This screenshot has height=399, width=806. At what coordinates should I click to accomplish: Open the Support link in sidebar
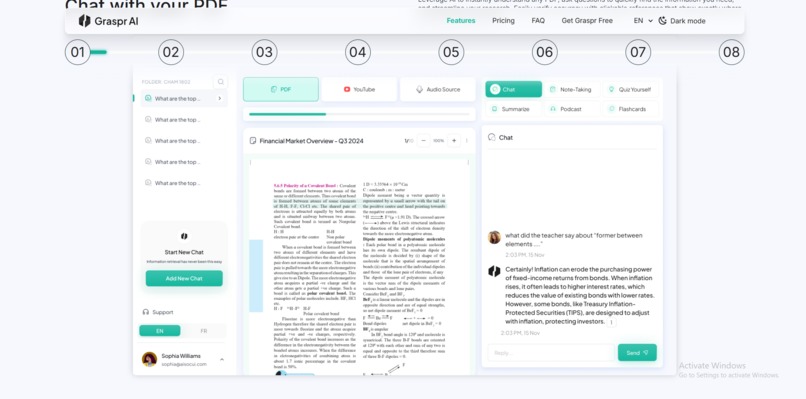[158, 312]
